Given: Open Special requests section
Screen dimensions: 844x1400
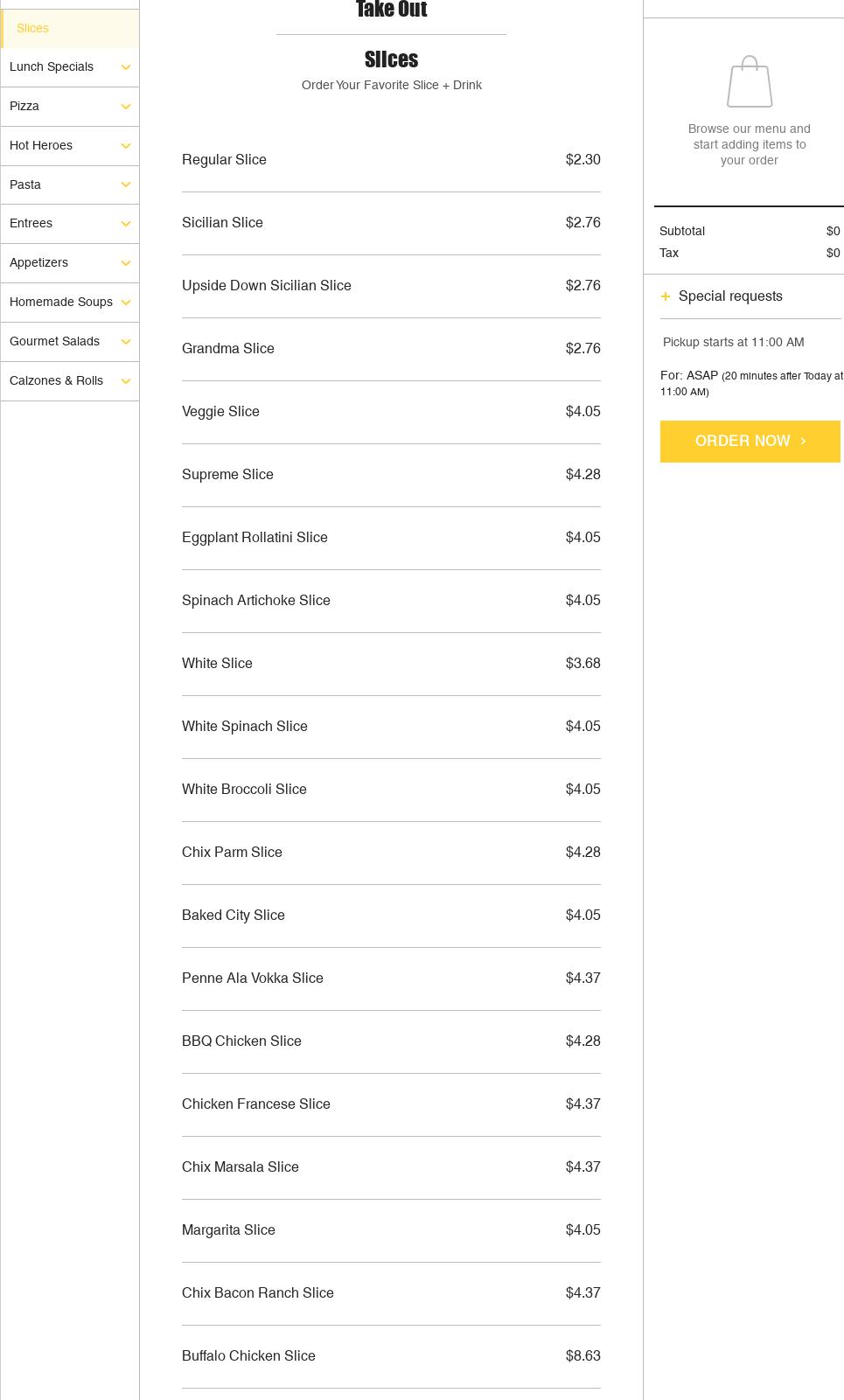Looking at the screenshot, I should 730,296.
